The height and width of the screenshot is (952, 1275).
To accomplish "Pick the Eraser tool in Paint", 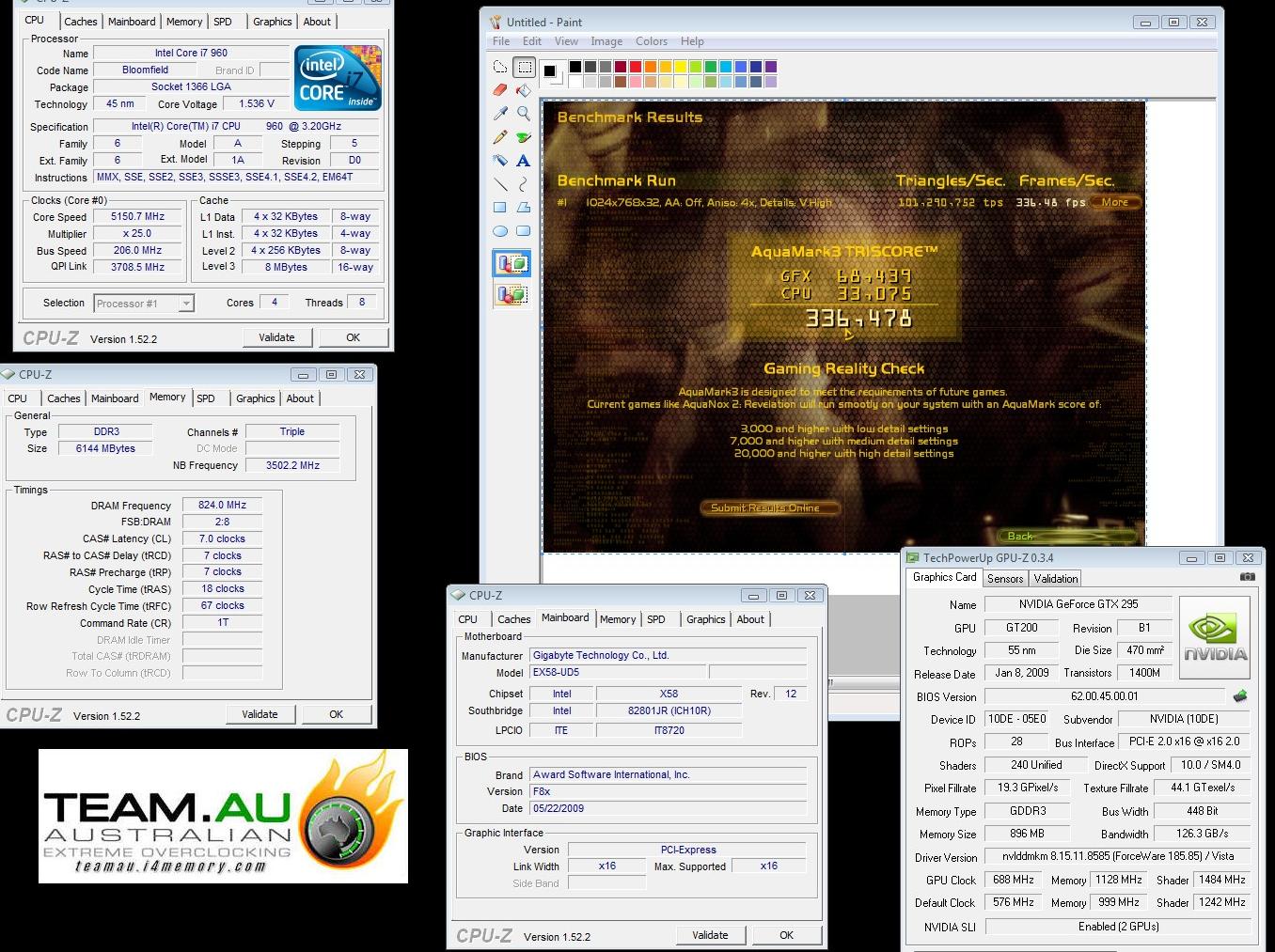I will coord(500,90).
